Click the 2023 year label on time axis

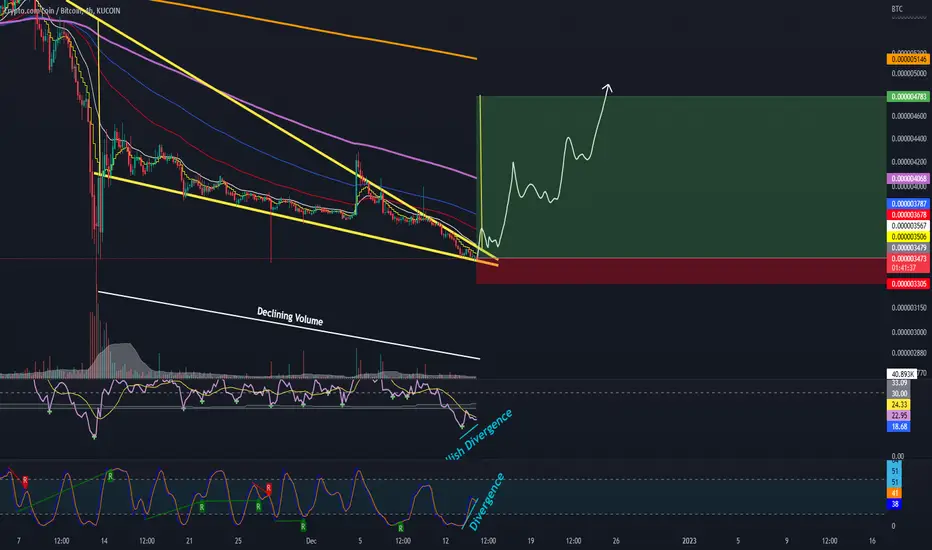pyautogui.click(x=689, y=541)
